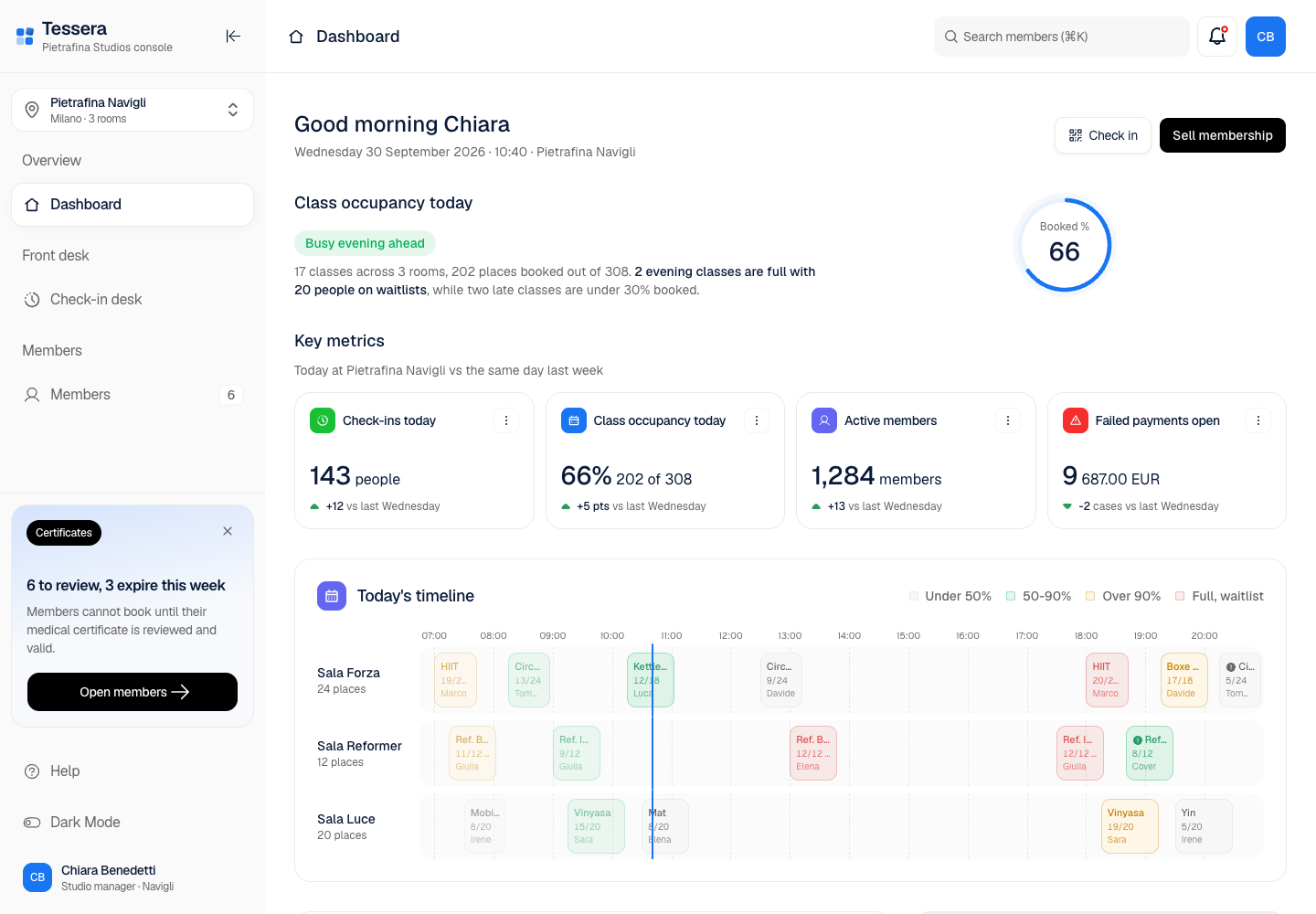This screenshot has width=1316, height=914.
Task: Open options menu for Active members card
Action: (1008, 420)
